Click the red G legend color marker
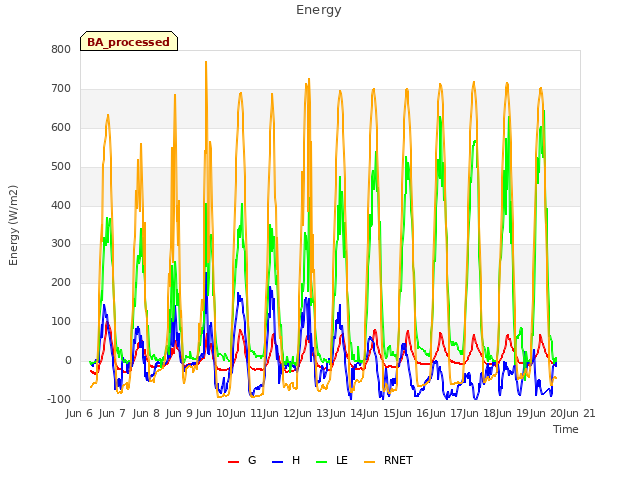The width and height of the screenshot is (640, 480). point(233,461)
